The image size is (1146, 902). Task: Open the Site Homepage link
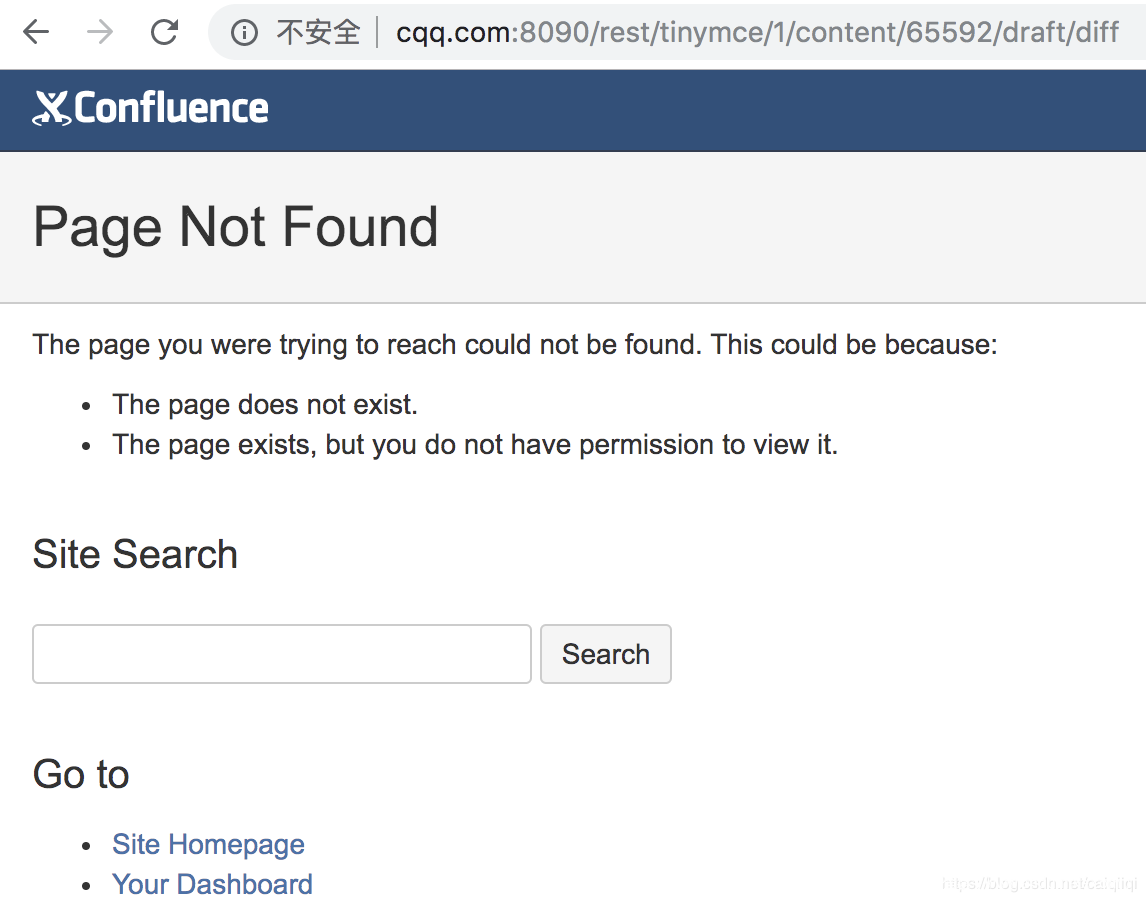coord(208,844)
